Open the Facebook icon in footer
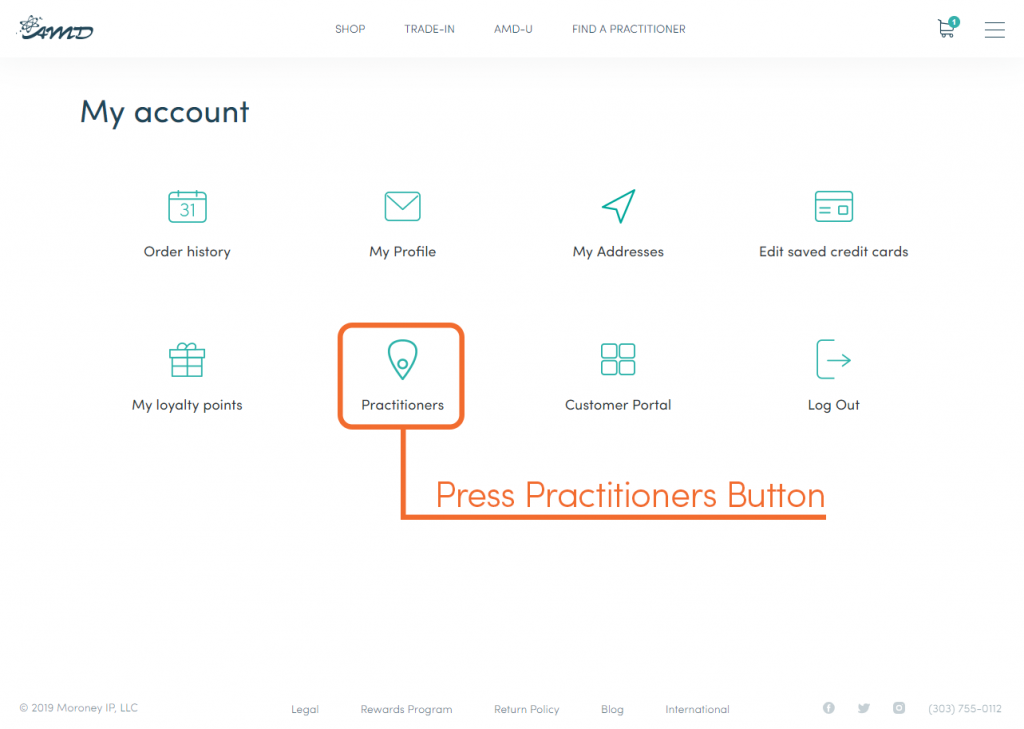The height and width of the screenshot is (729, 1024). coord(829,708)
